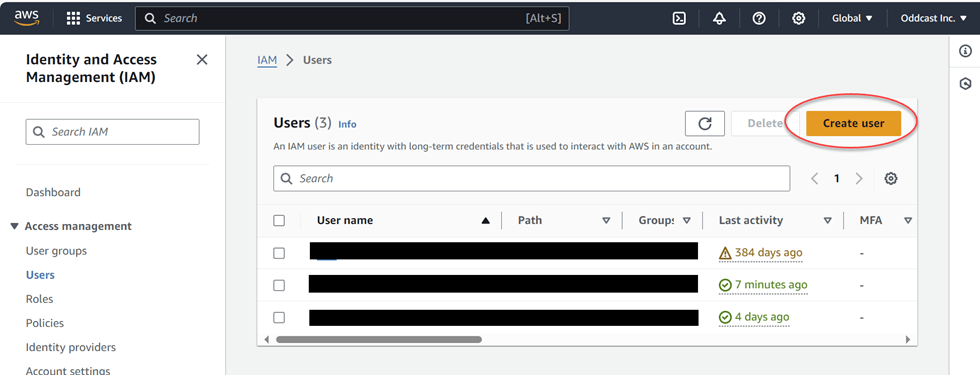Refresh the Users list
Viewport: 980px width, 375px height.
705,123
